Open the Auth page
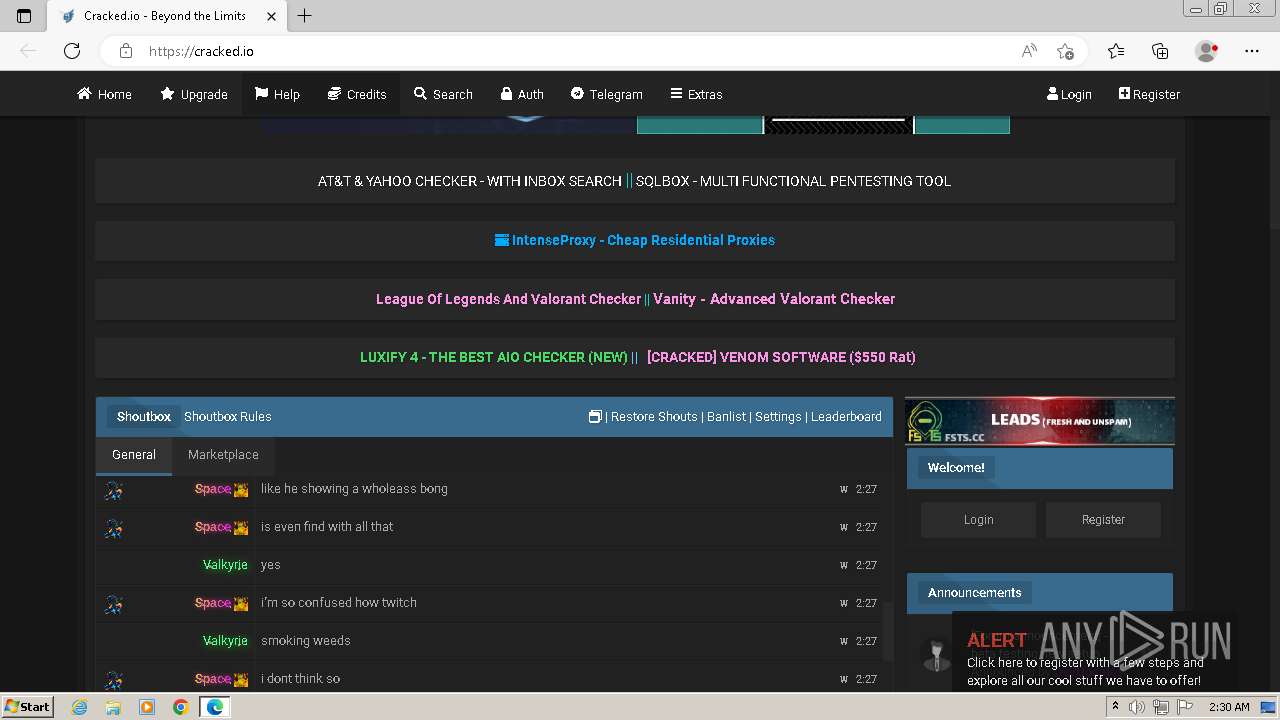This screenshot has width=1280, height=720. (x=522, y=94)
